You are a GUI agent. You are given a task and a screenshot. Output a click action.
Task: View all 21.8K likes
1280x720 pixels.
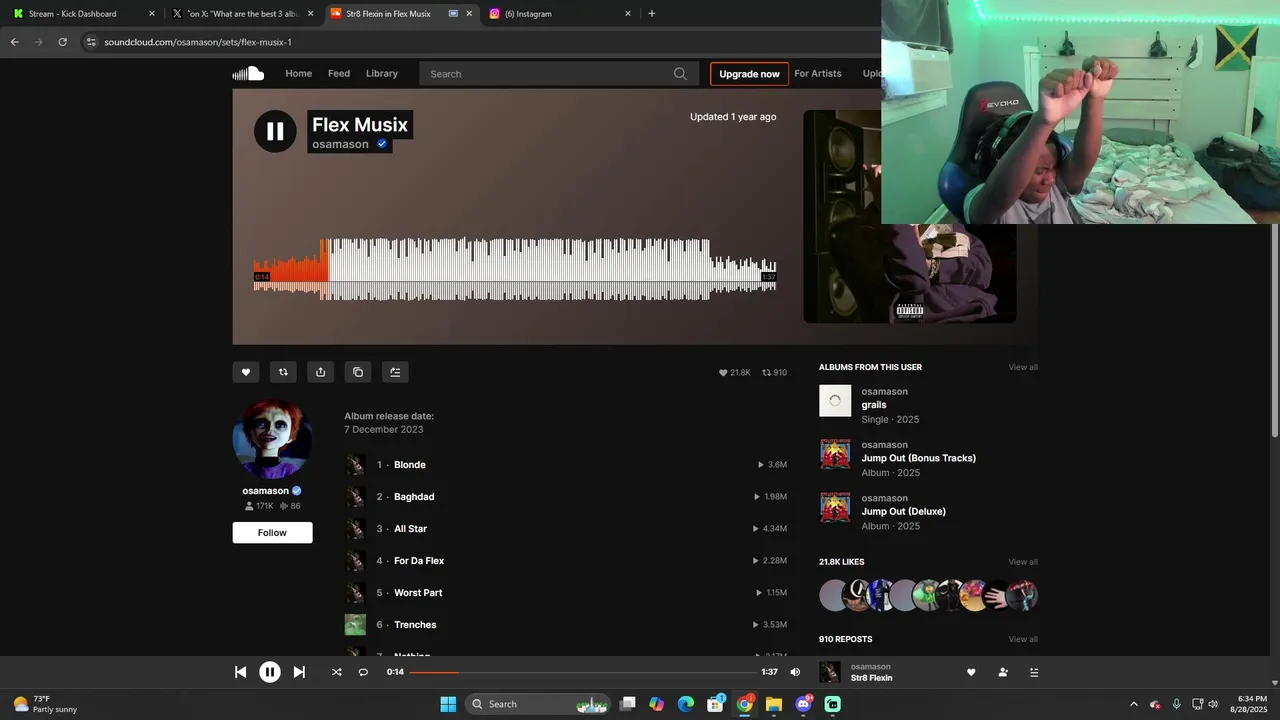1023,562
